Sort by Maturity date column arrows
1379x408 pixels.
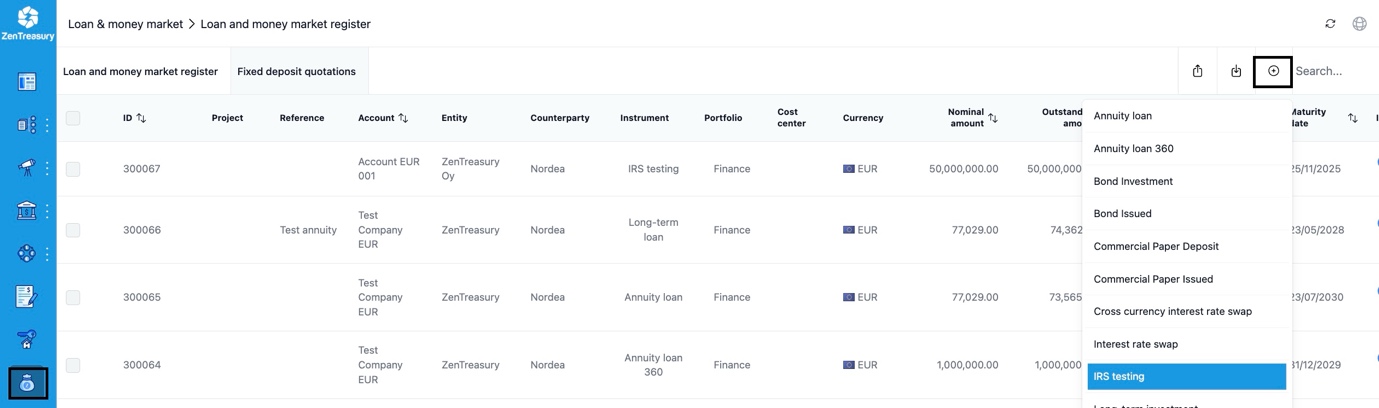point(1352,118)
